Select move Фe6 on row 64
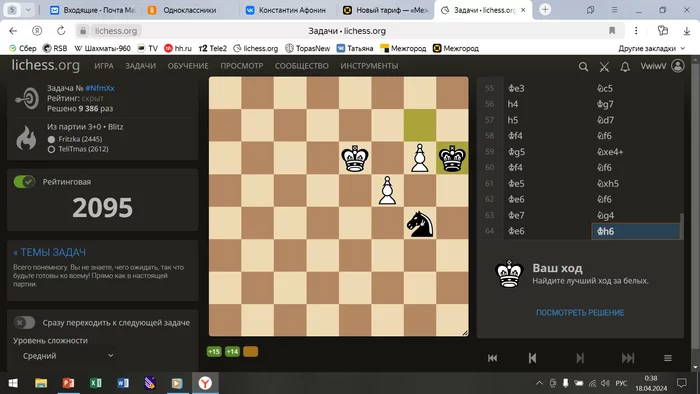The image size is (700, 394). point(547,231)
